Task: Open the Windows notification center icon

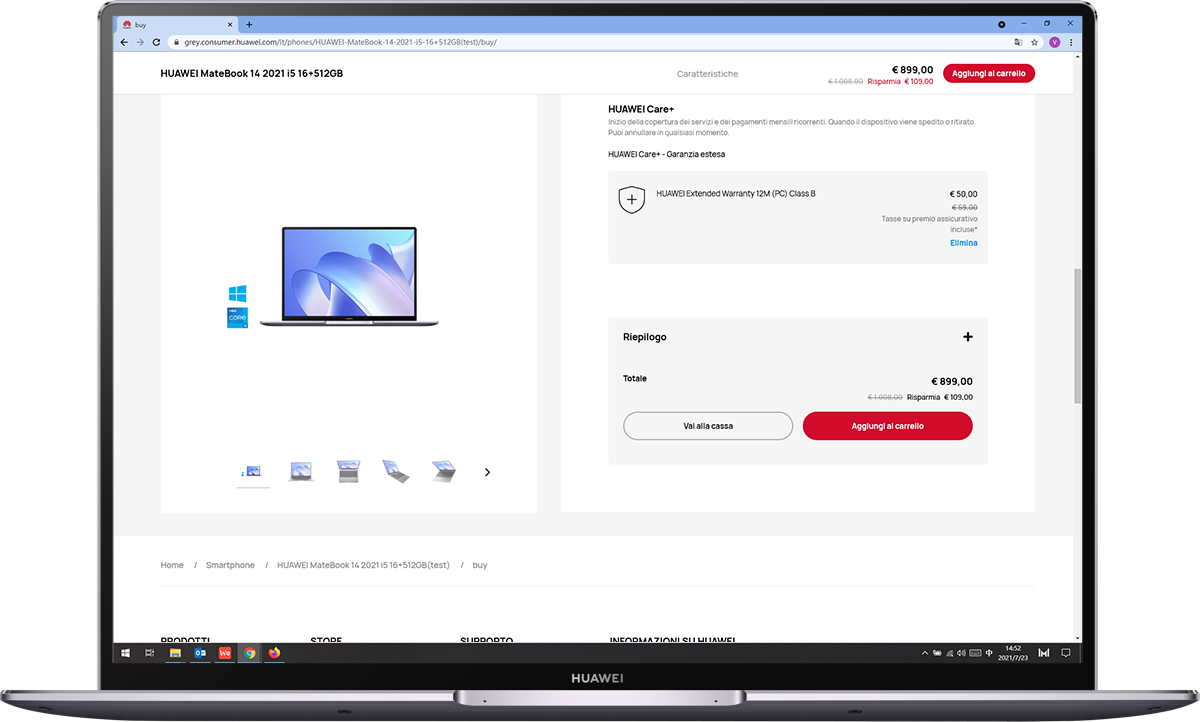Action: (1066, 653)
